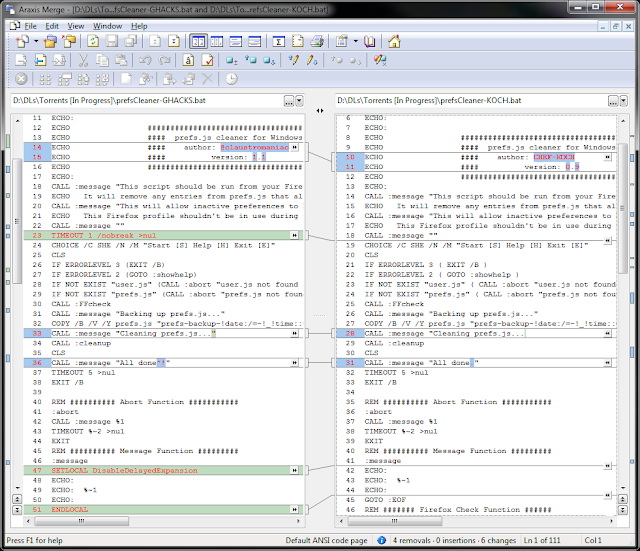
Task: Switch to three-way vertical layout
Action: (x=217, y=41)
